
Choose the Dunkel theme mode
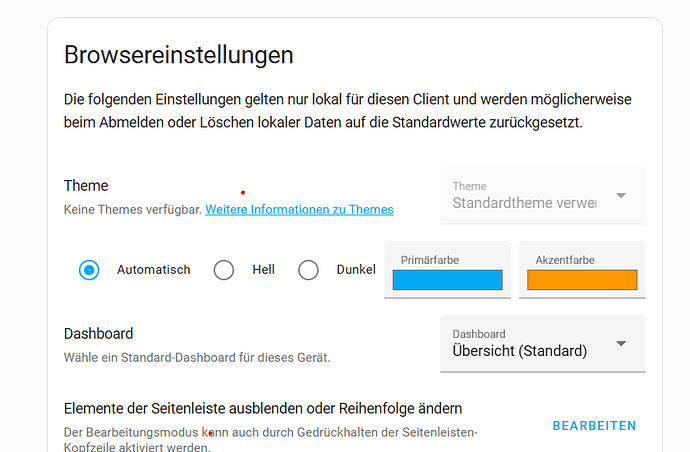tap(309, 270)
